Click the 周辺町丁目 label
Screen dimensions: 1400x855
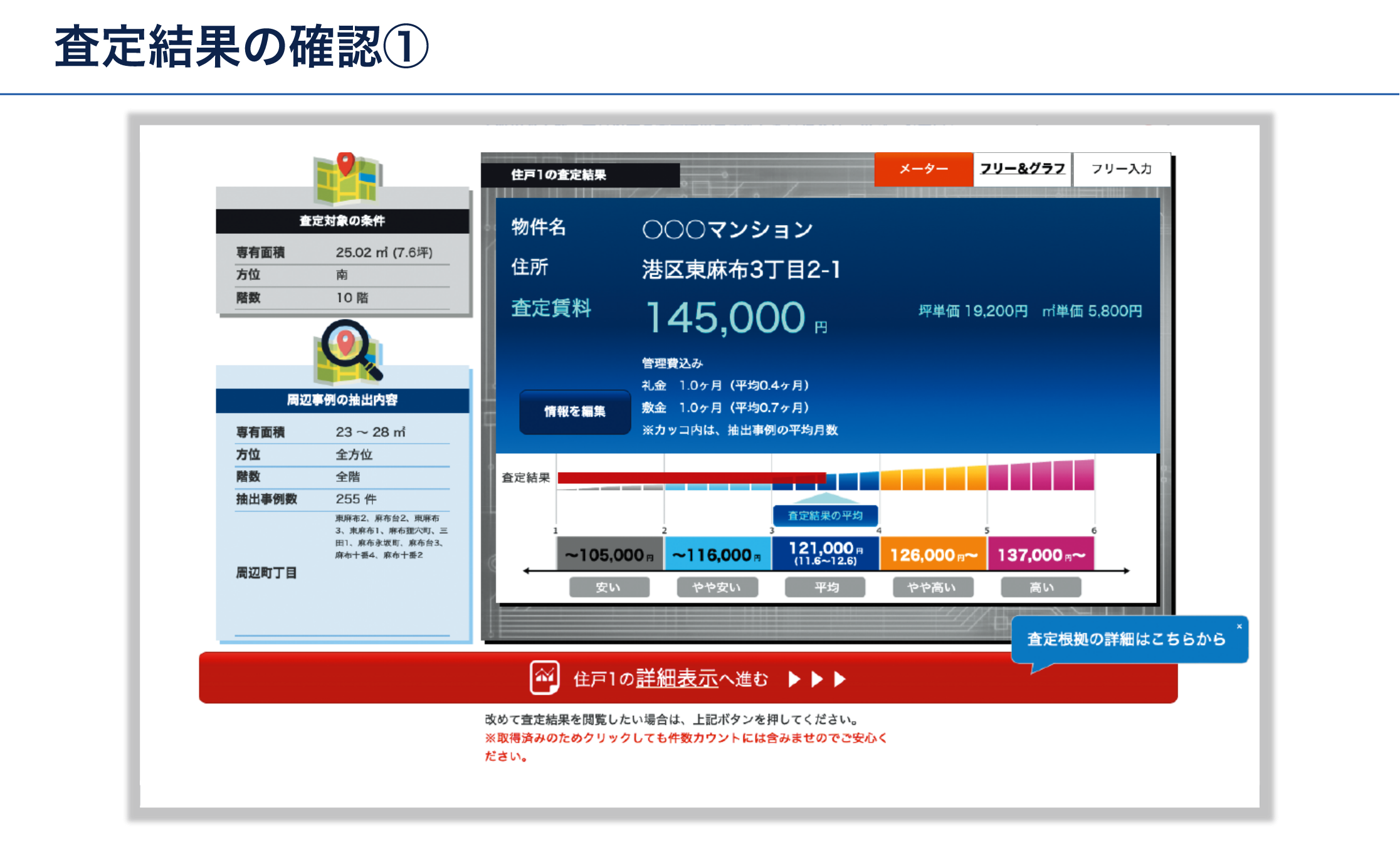[x=266, y=573]
